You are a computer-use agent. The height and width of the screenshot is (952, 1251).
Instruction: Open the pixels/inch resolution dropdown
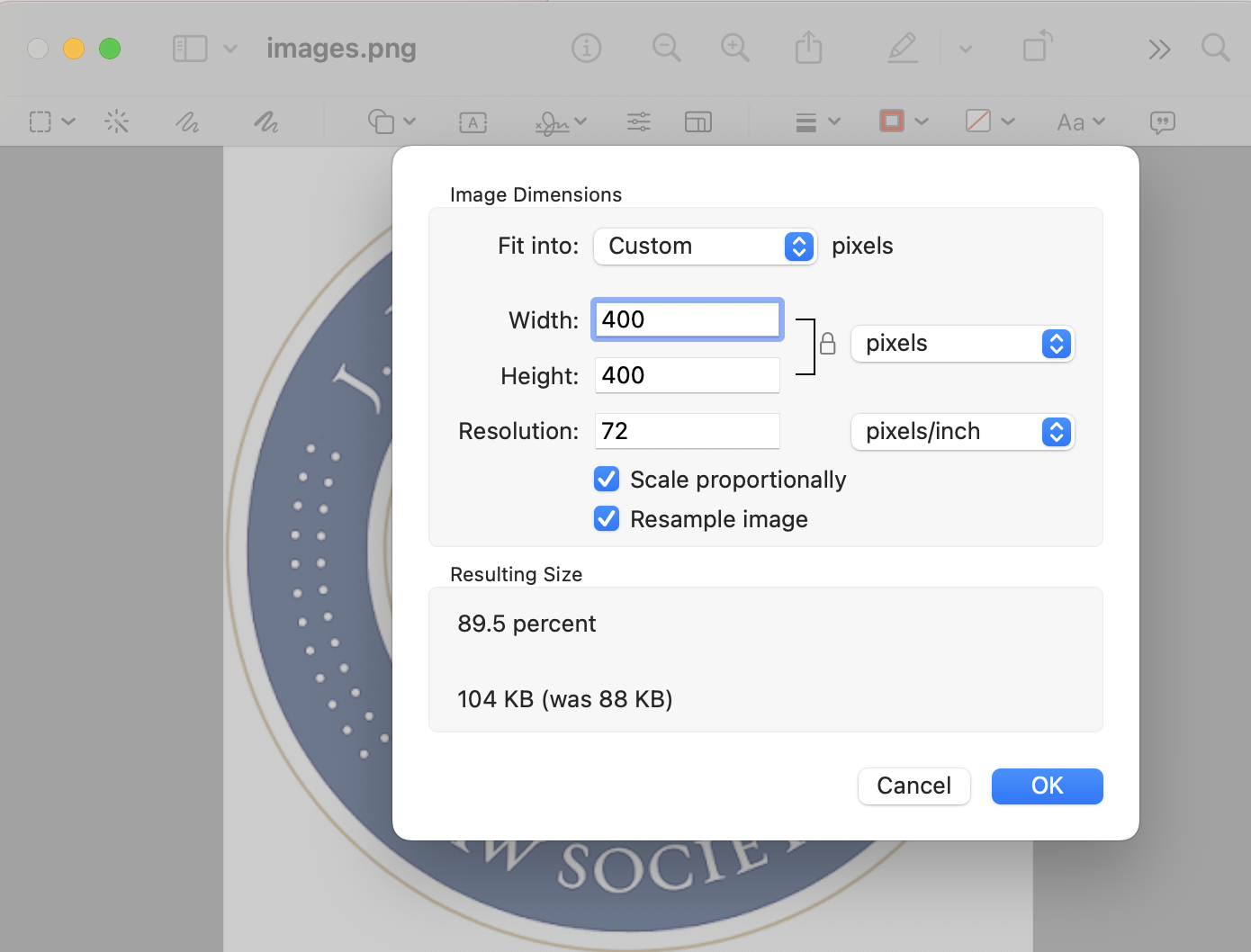(x=962, y=432)
